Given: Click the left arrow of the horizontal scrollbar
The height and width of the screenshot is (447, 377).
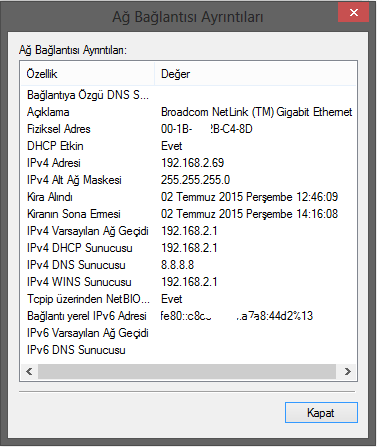Looking at the screenshot, I should pos(29,371).
